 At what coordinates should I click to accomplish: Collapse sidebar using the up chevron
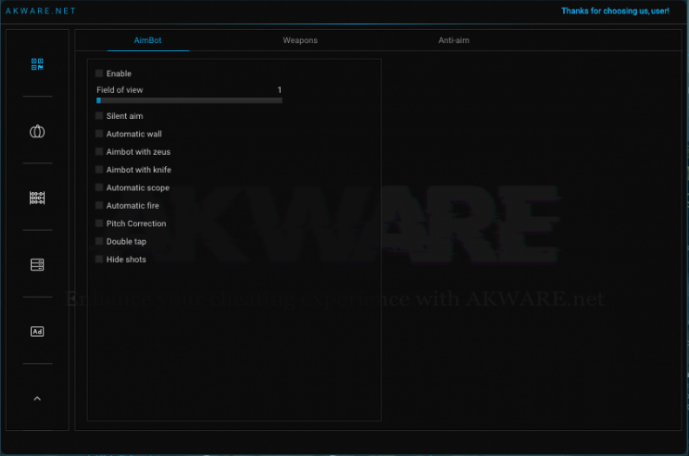coord(37,398)
